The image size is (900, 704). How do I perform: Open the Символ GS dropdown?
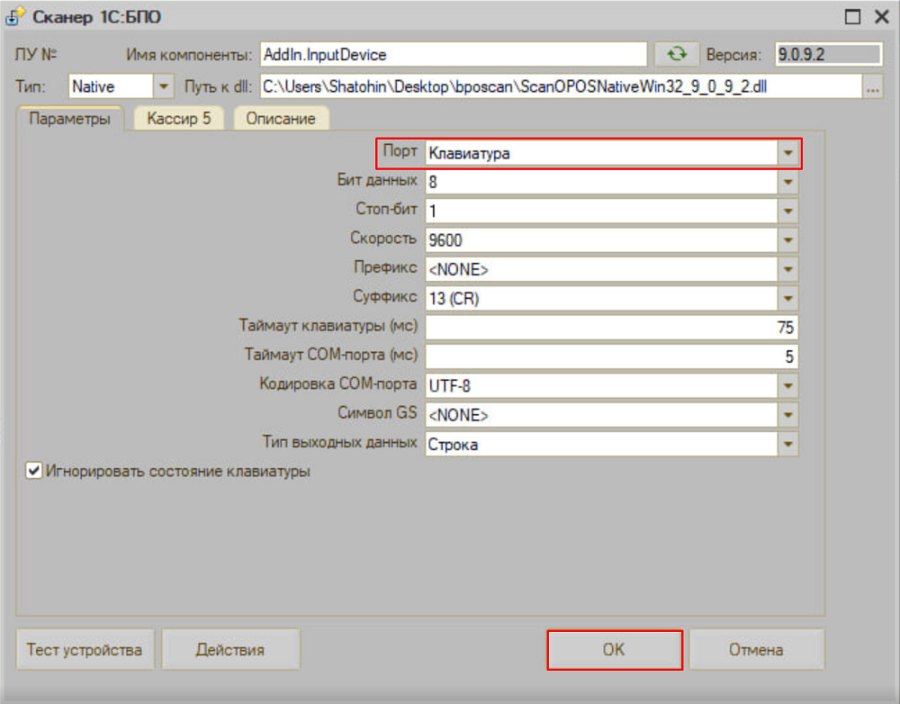point(788,415)
